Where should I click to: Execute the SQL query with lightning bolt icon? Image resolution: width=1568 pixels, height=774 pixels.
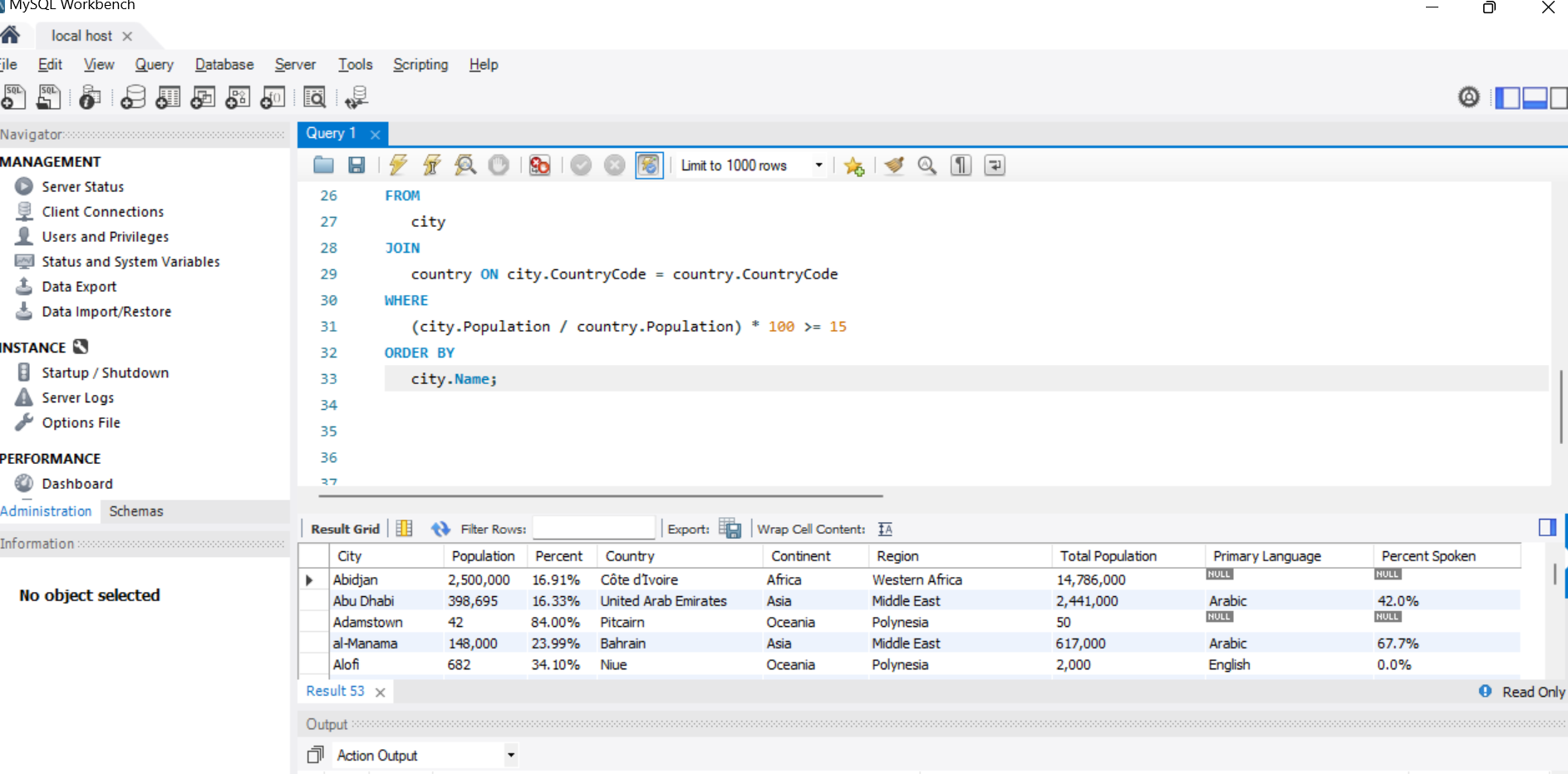click(x=398, y=165)
